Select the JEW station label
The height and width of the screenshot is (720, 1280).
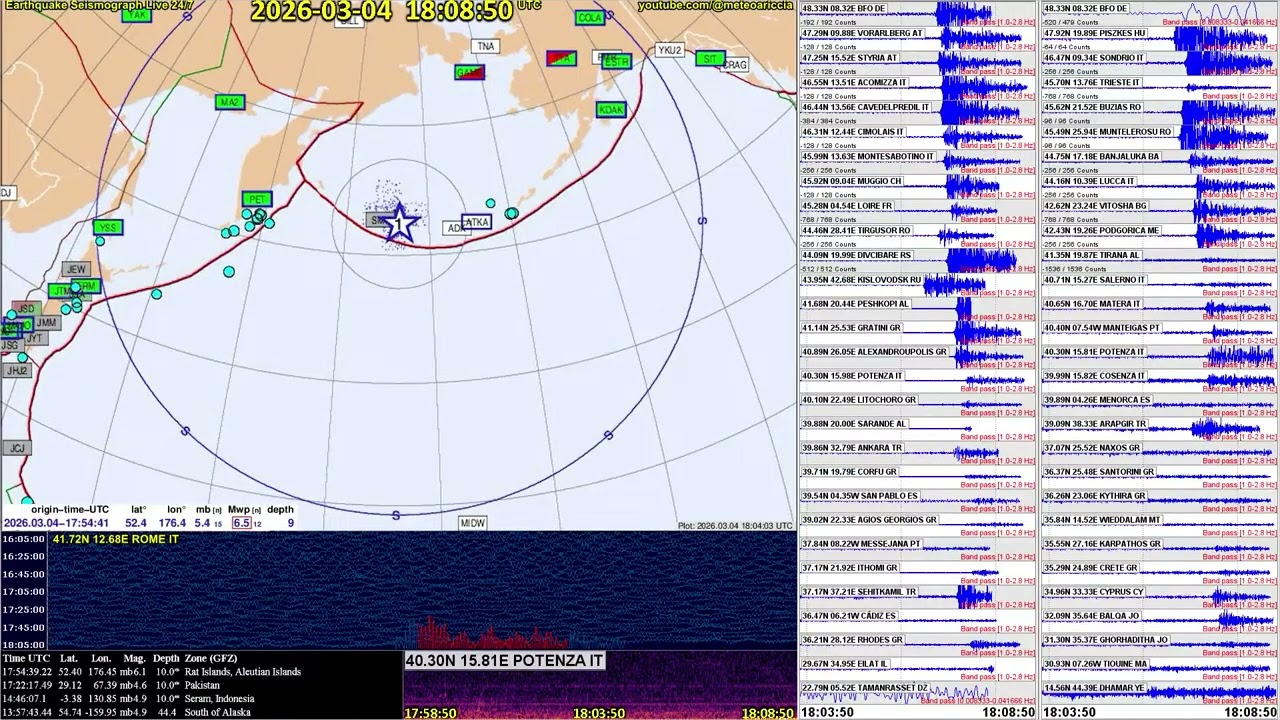[76, 269]
